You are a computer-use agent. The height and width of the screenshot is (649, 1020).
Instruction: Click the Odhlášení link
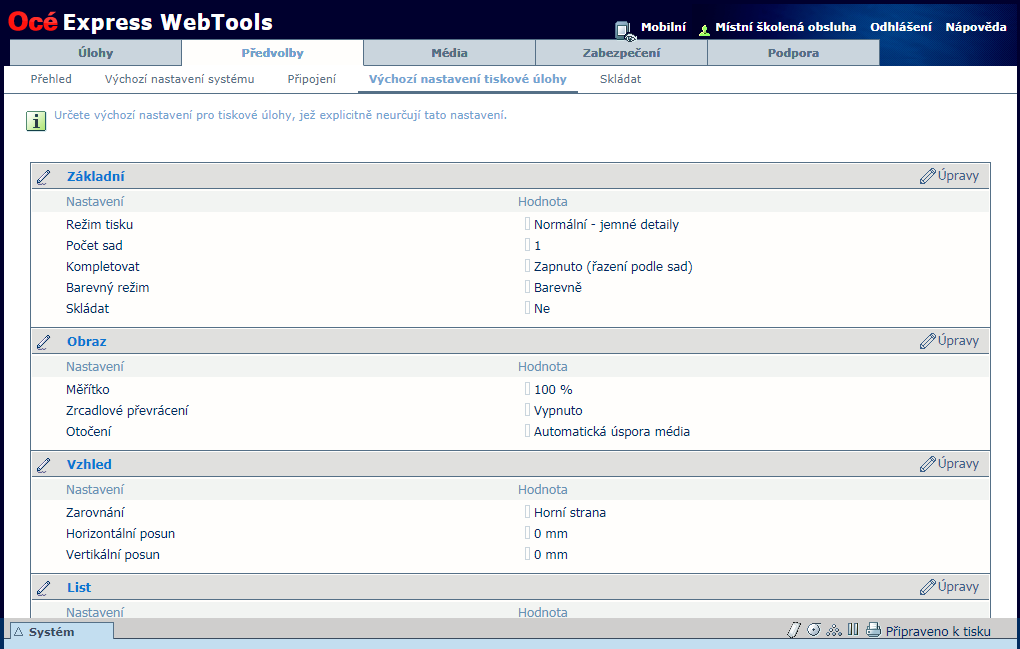(900, 27)
